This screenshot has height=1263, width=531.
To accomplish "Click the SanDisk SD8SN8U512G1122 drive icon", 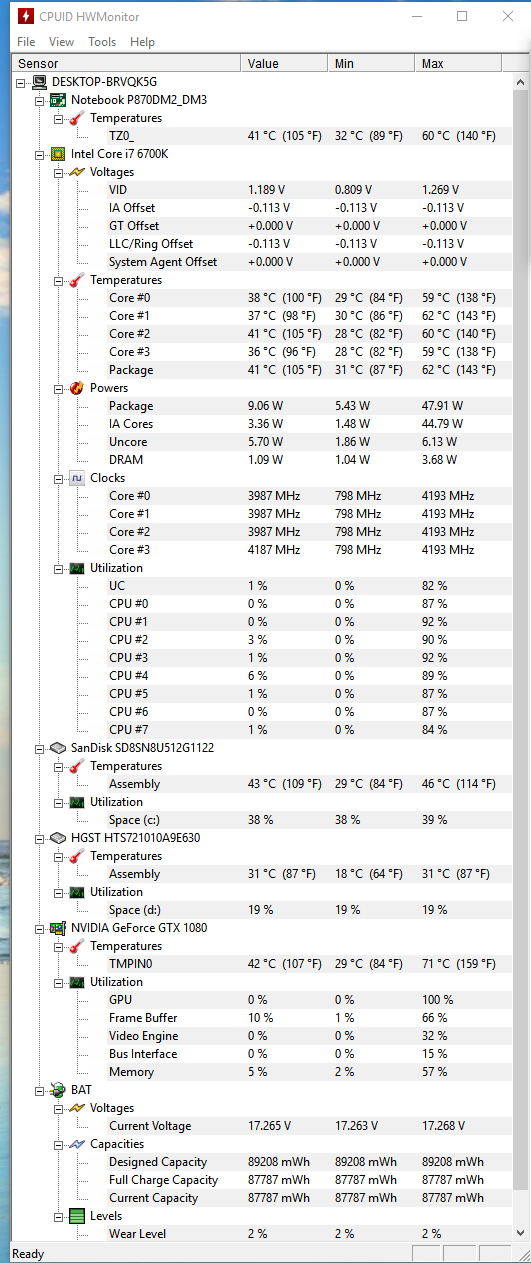I will click(x=58, y=748).
